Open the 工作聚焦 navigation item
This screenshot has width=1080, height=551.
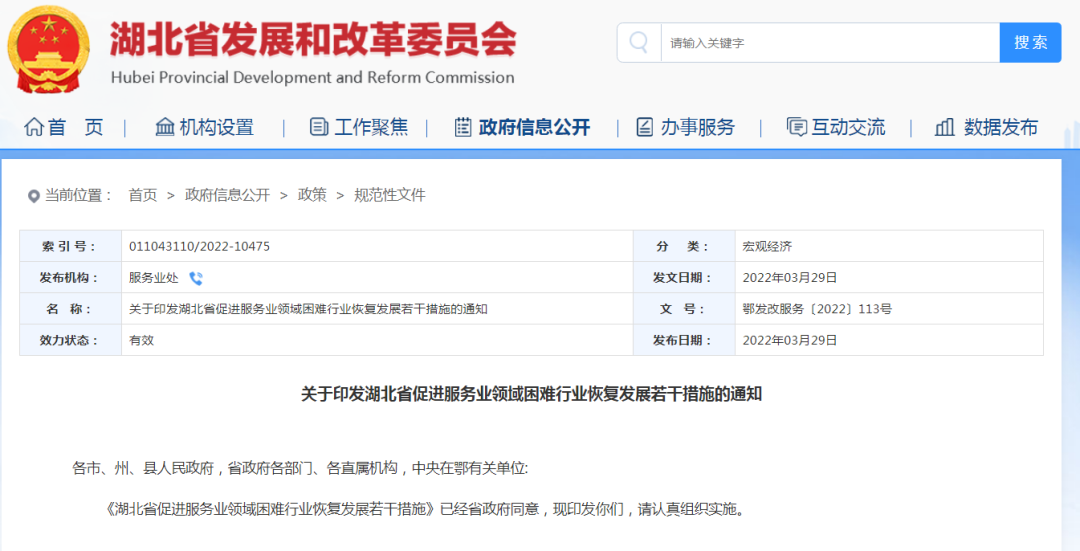[371, 127]
